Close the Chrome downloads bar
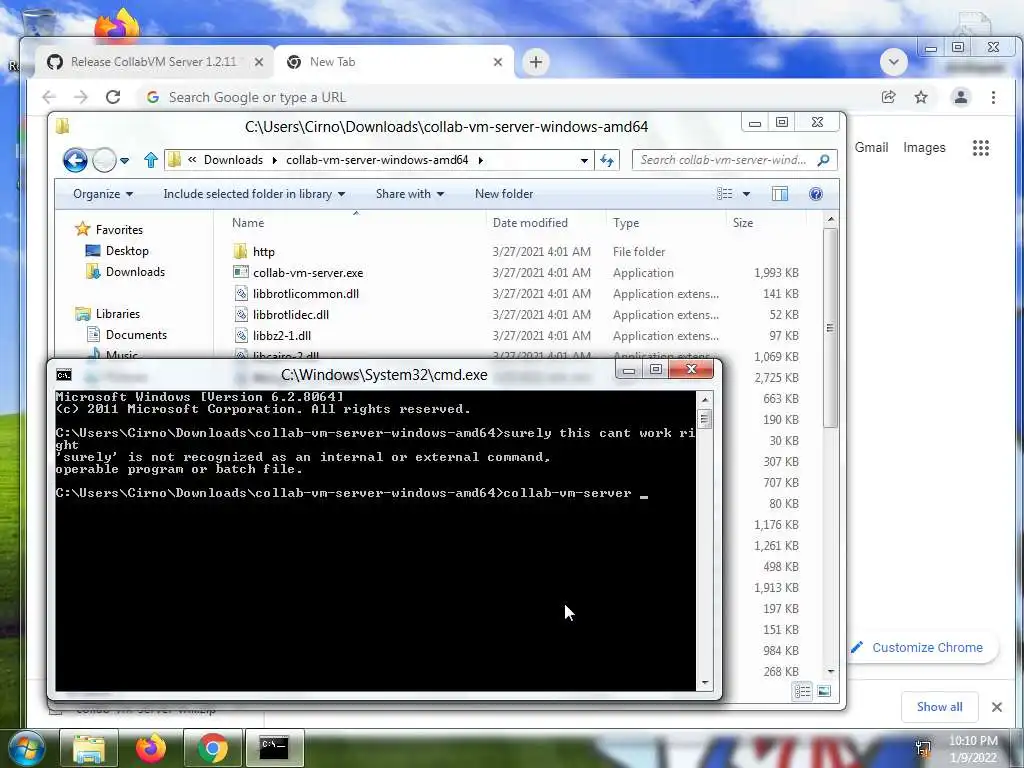 click(x=997, y=707)
